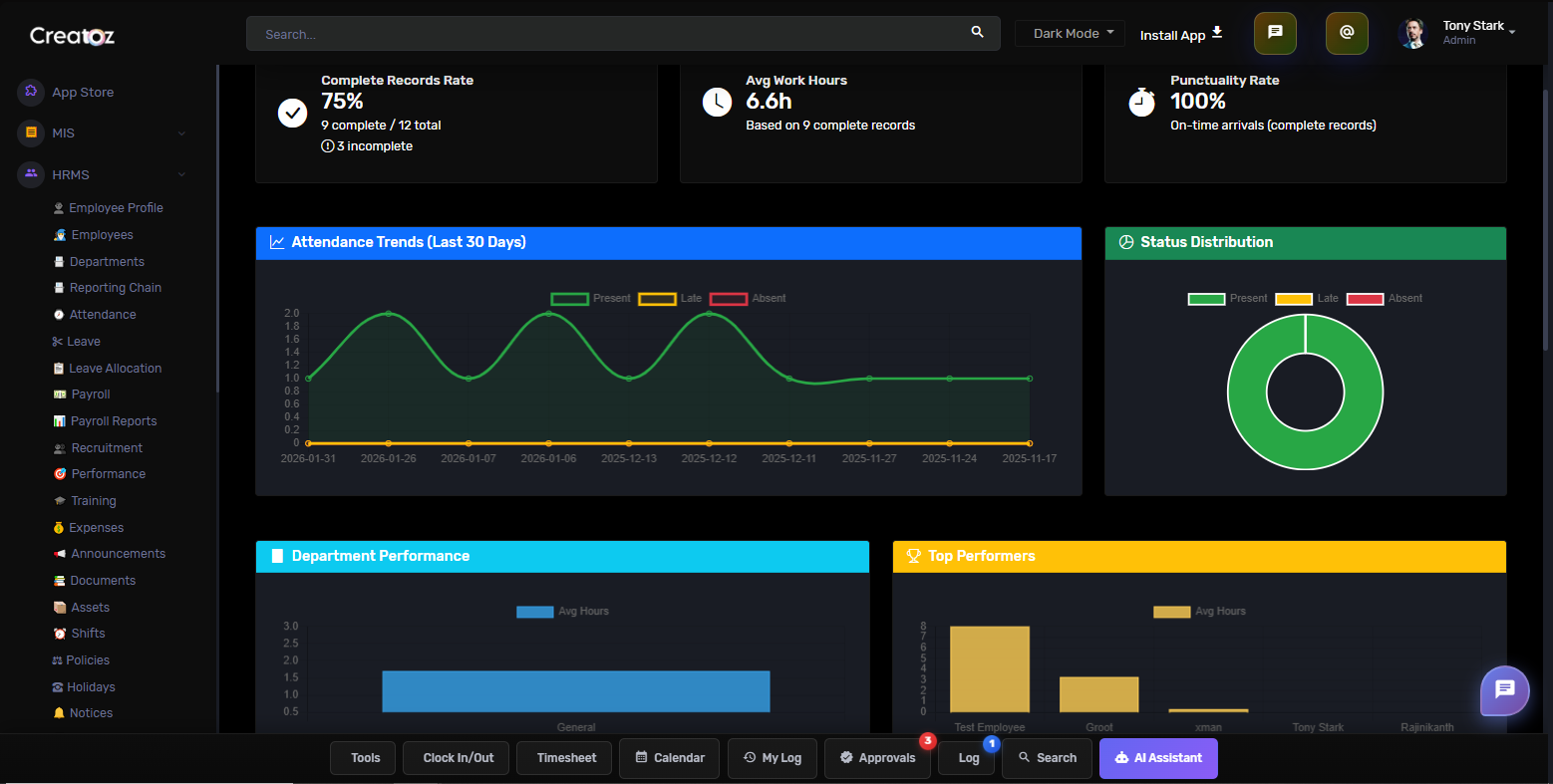Image resolution: width=1553 pixels, height=784 pixels.
Task: Open Payroll Reports in sidebar
Action: (113, 421)
